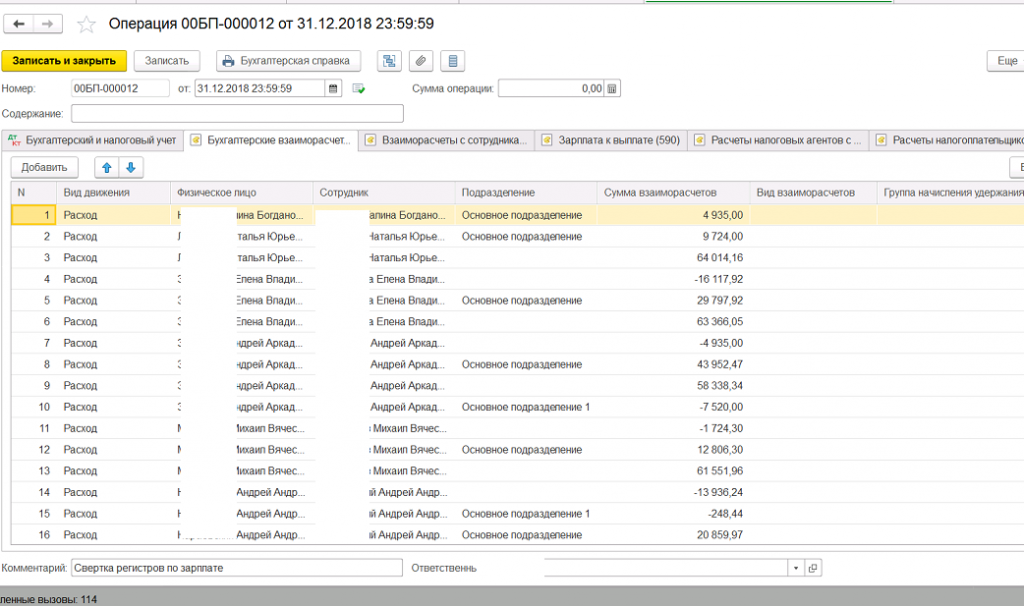This screenshot has width=1024, height=606.
Task: Click the Добавить button
Action: 44,167
